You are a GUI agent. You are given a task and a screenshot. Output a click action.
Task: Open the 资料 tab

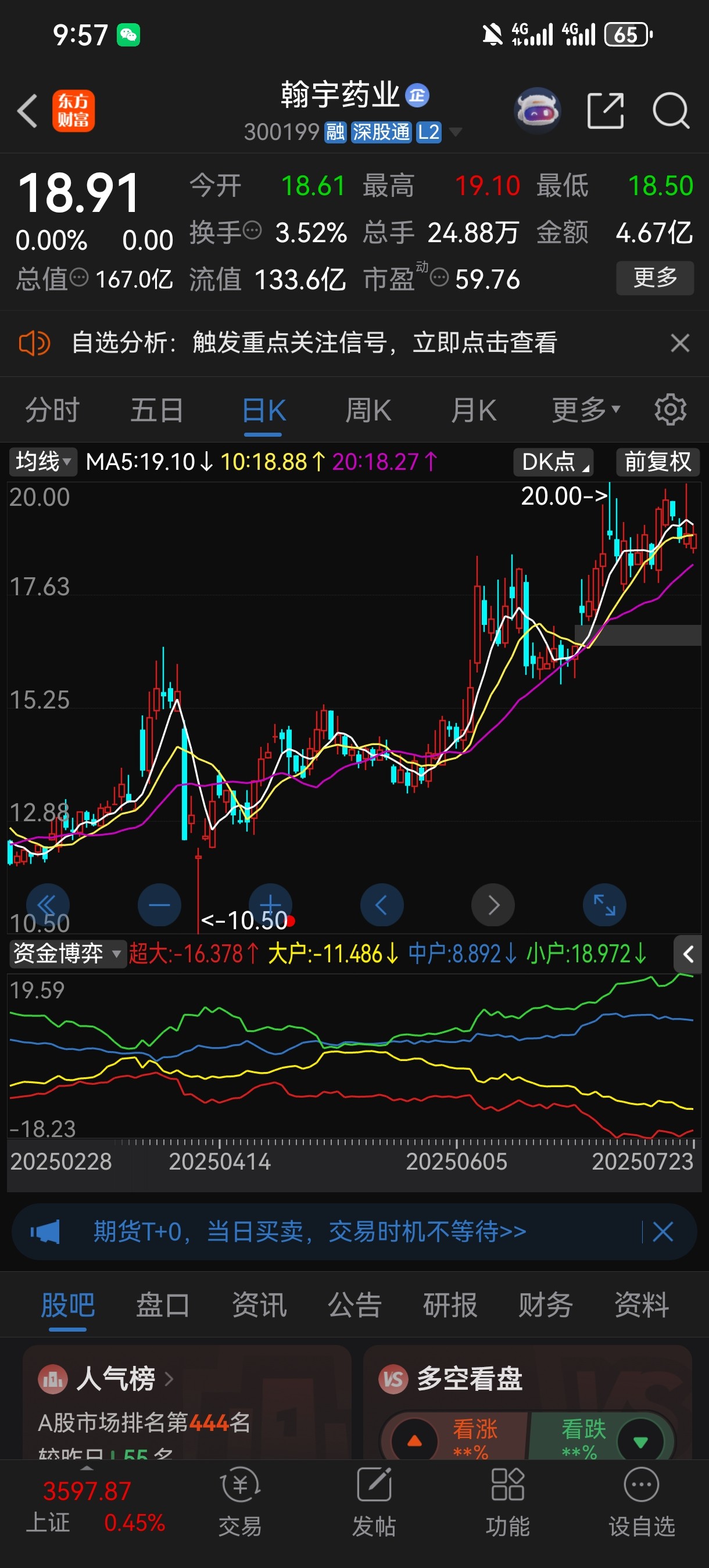pyautogui.click(x=642, y=1306)
